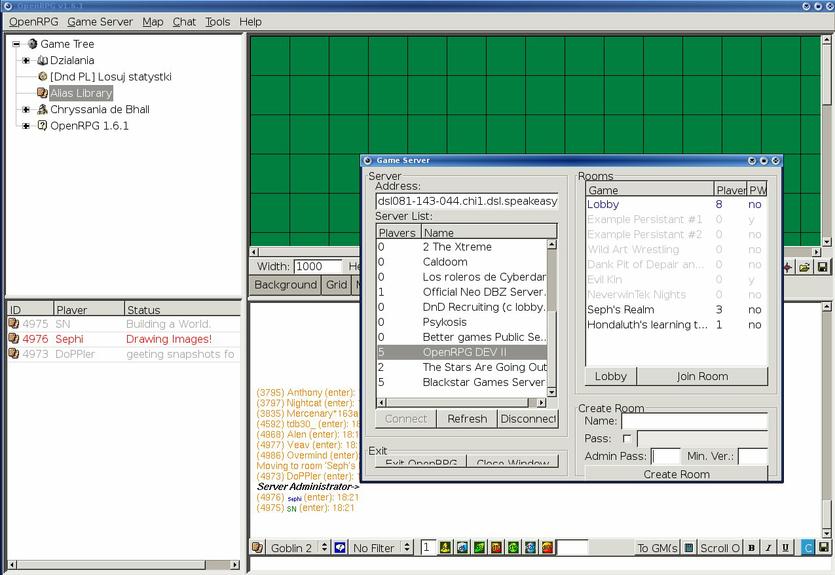Click the server list horizontal scrollbar

click(x=462, y=402)
